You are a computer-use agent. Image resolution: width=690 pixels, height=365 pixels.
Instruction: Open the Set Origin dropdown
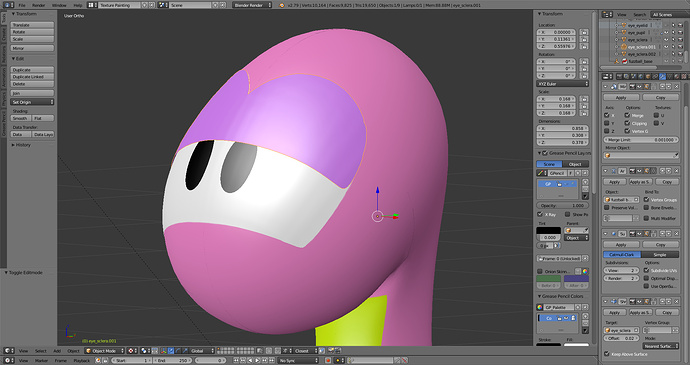click(x=33, y=102)
